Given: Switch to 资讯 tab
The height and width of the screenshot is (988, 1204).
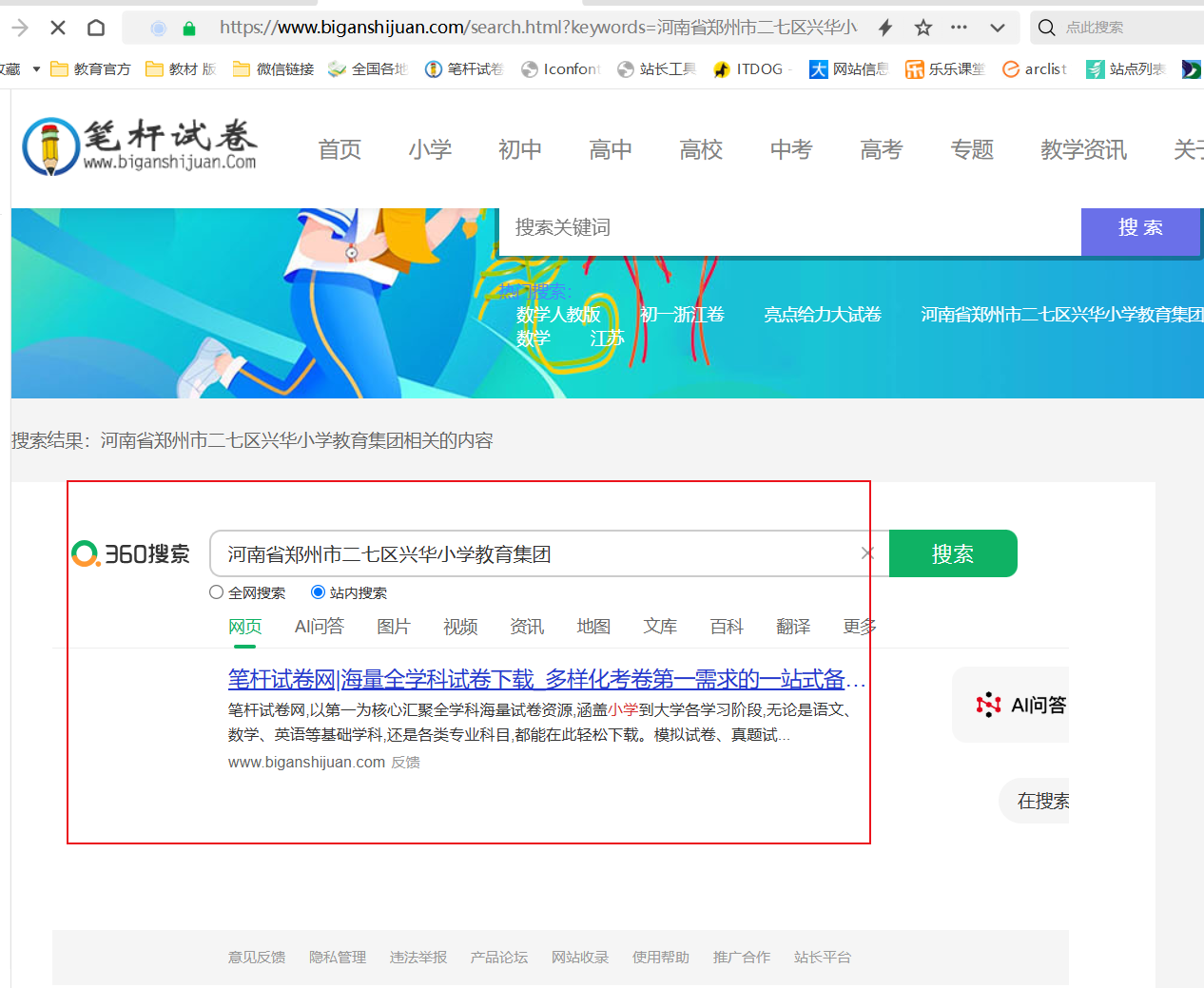Looking at the screenshot, I should [x=527, y=627].
